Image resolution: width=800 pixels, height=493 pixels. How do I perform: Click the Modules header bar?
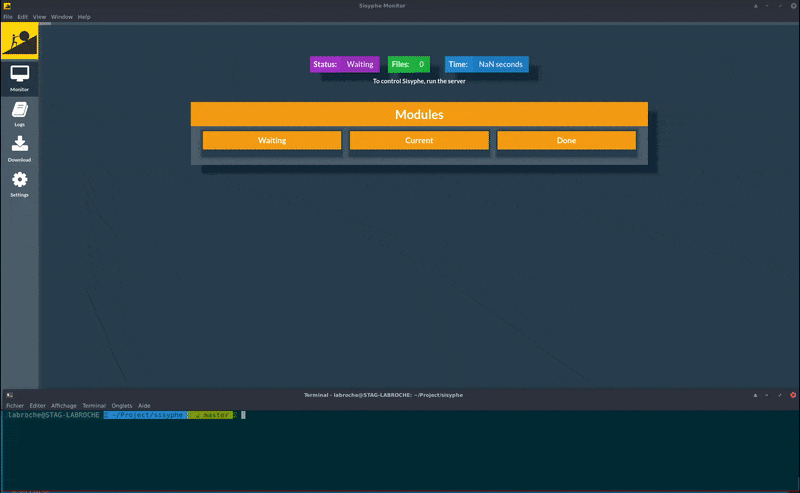click(x=419, y=114)
